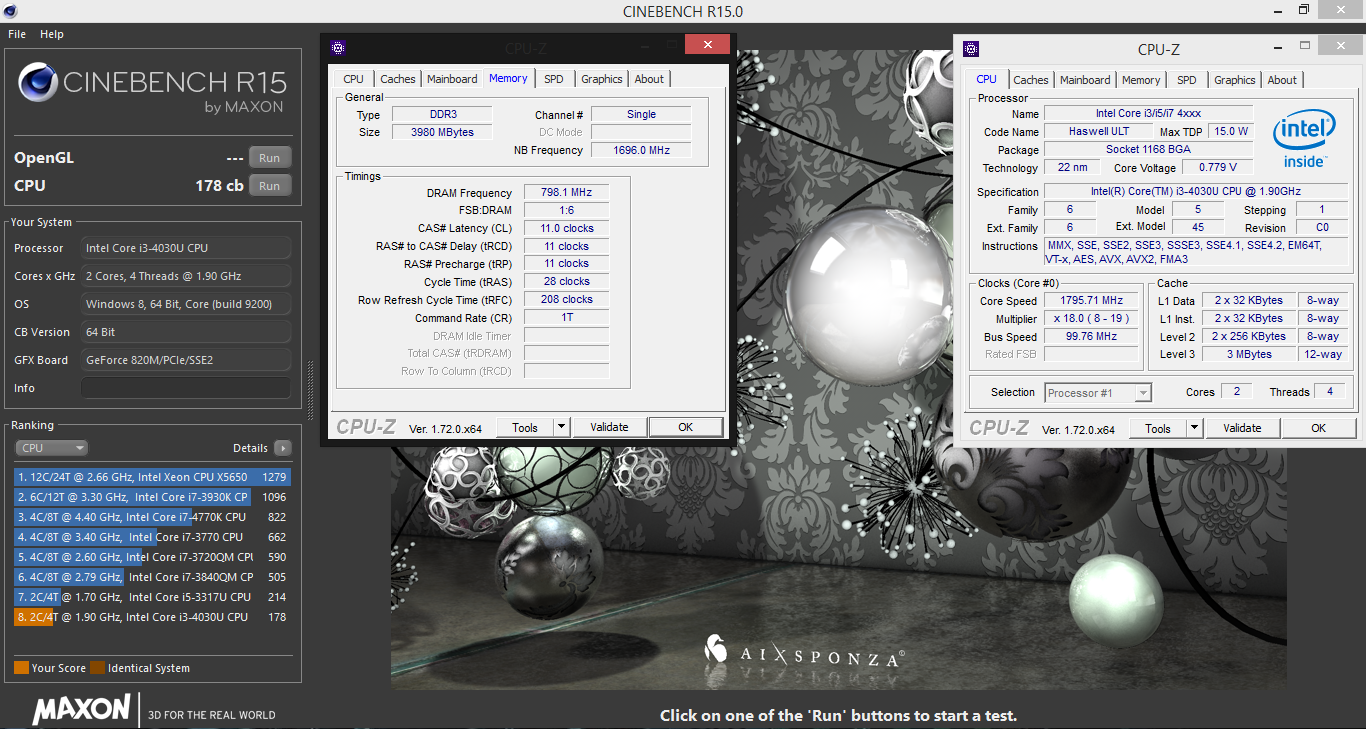Click the MAXON logo at the bottom
Screen dimensions: 1366x729
coord(82,709)
